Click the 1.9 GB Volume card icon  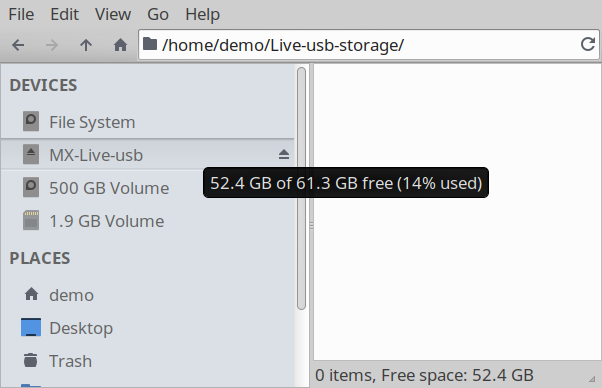(31, 220)
